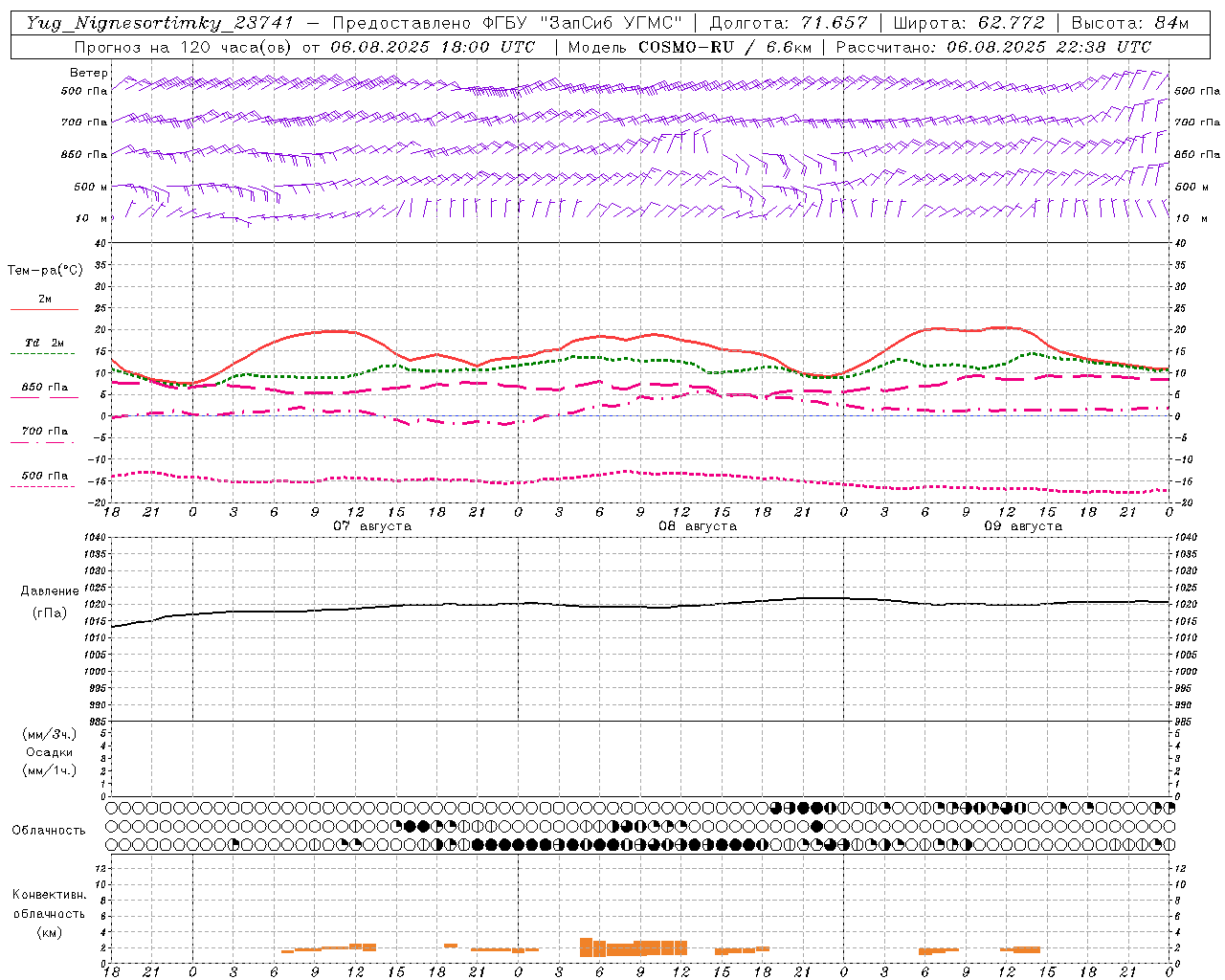
Task: Click -20 on the right temperature axis
Action: coord(1184,502)
